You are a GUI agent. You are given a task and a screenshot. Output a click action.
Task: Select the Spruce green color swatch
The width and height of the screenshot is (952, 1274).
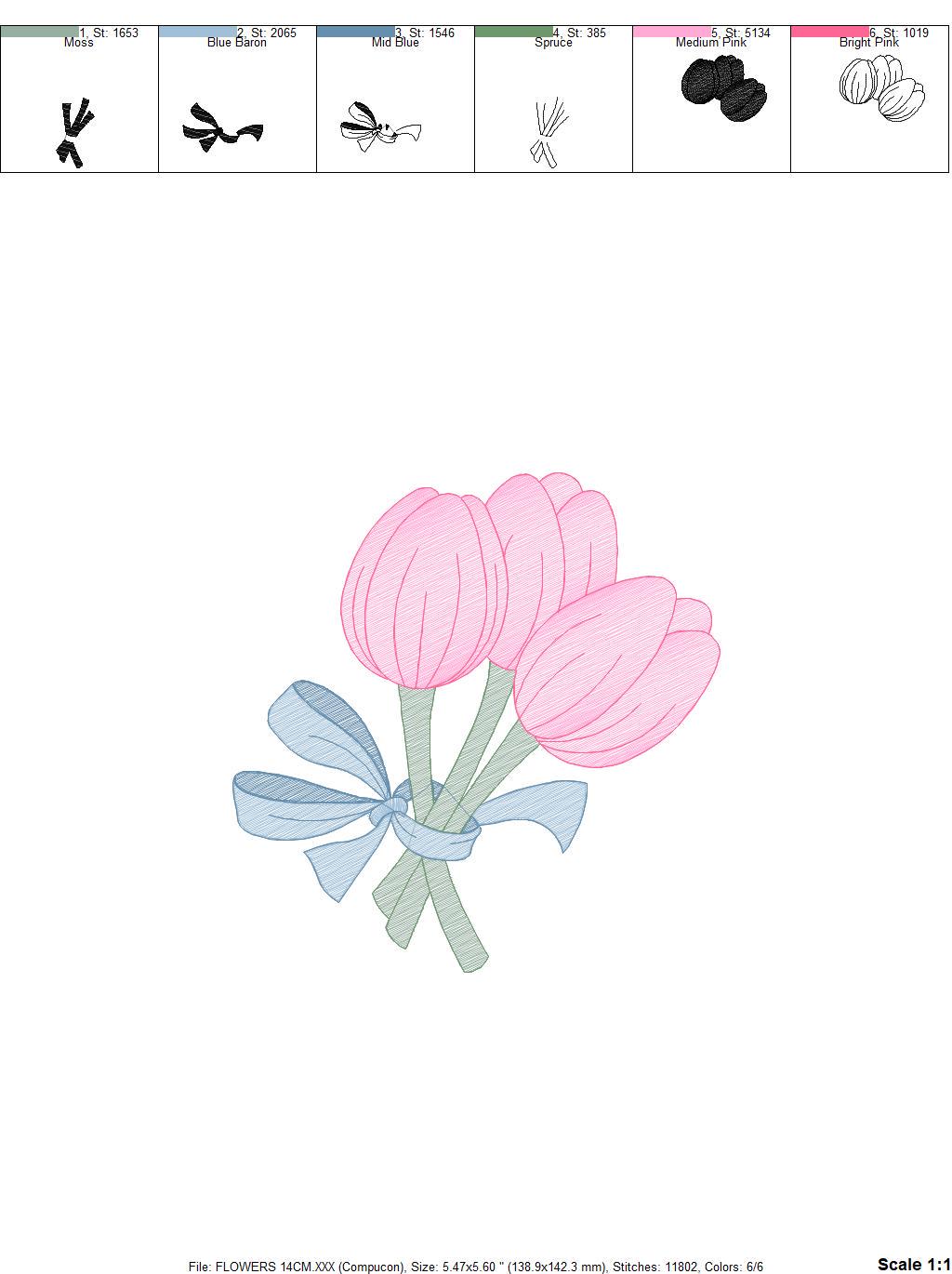(513, 32)
